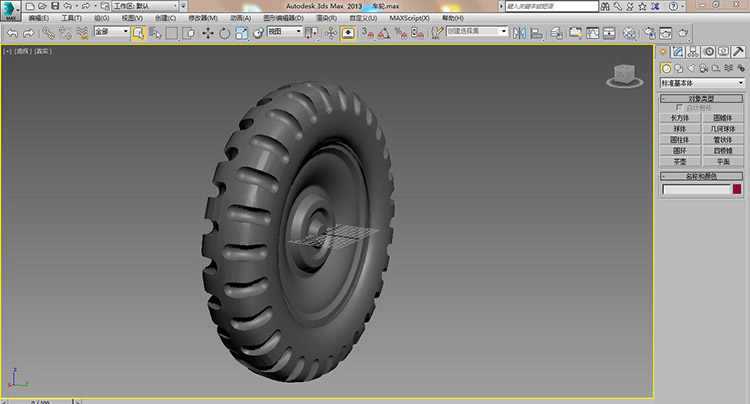Open the Modify panel tab icon
Viewport: 750px width, 404px height.
tap(678, 51)
